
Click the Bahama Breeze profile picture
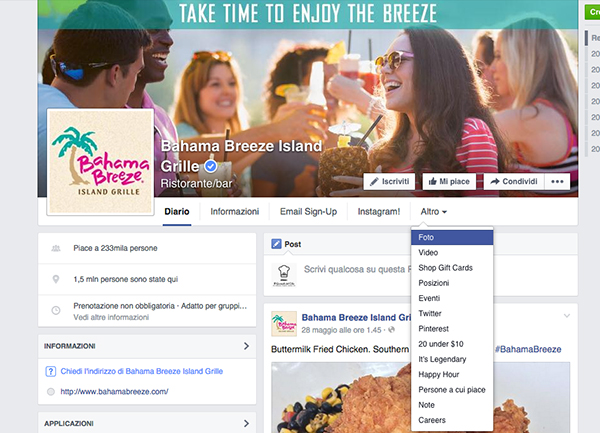tap(100, 162)
